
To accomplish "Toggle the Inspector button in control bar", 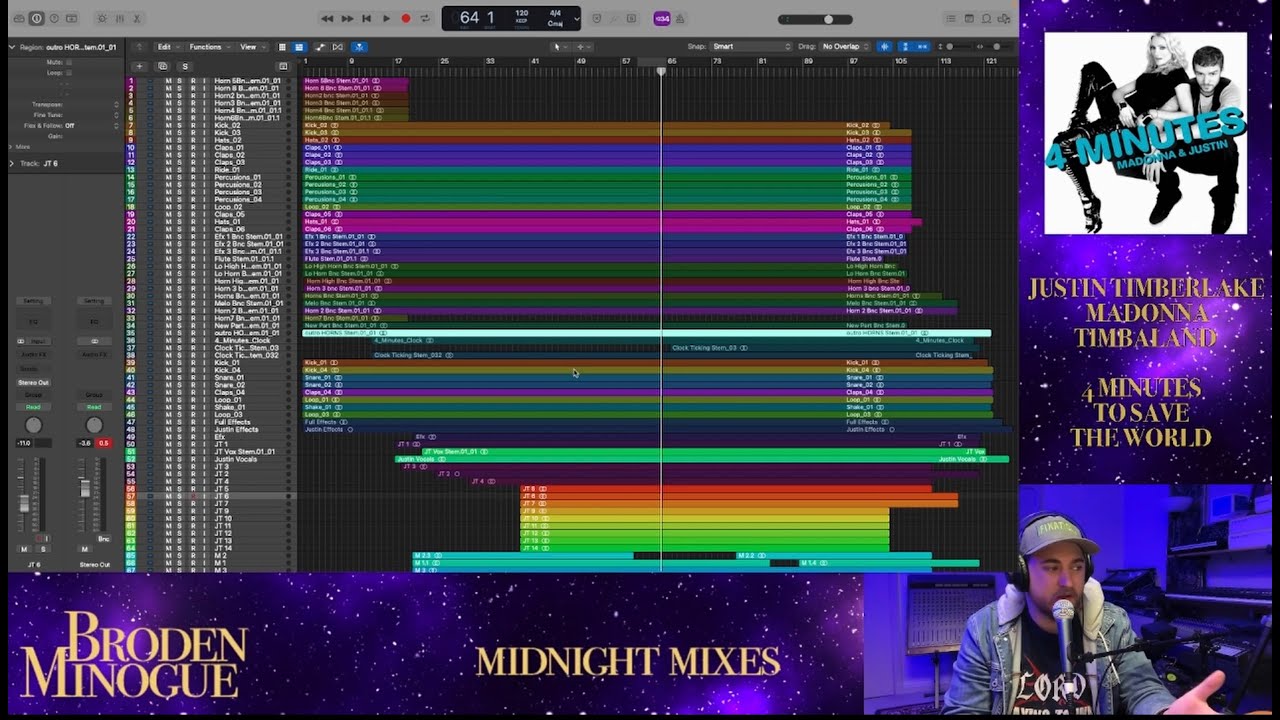I will pyautogui.click(x=36, y=18).
